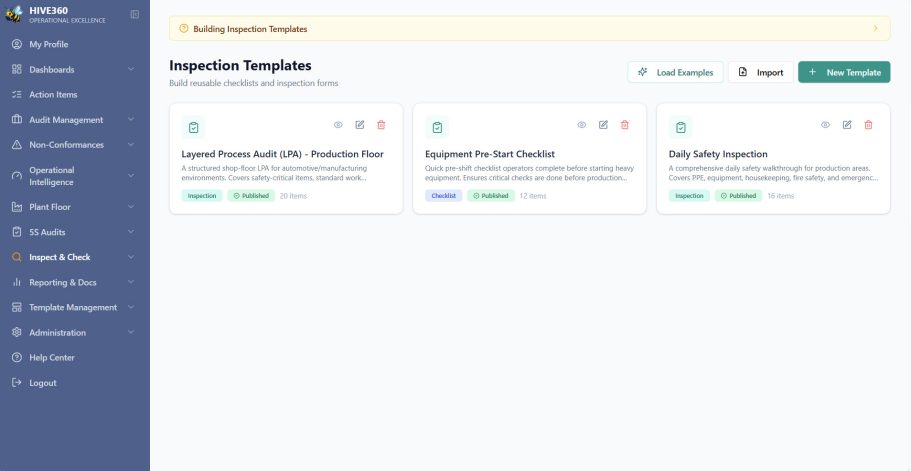This screenshot has width=911, height=471.
Task: Edit the Daily Safety Inspection template
Action: (847, 125)
